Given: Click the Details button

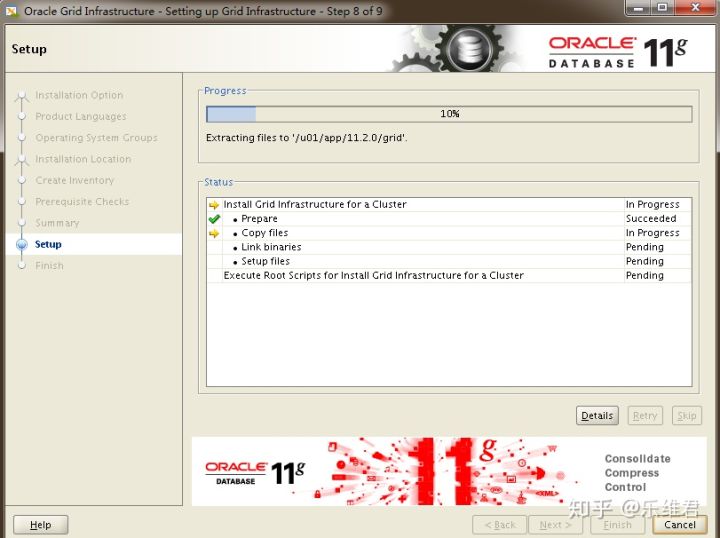Looking at the screenshot, I should [x=597, y=415].
